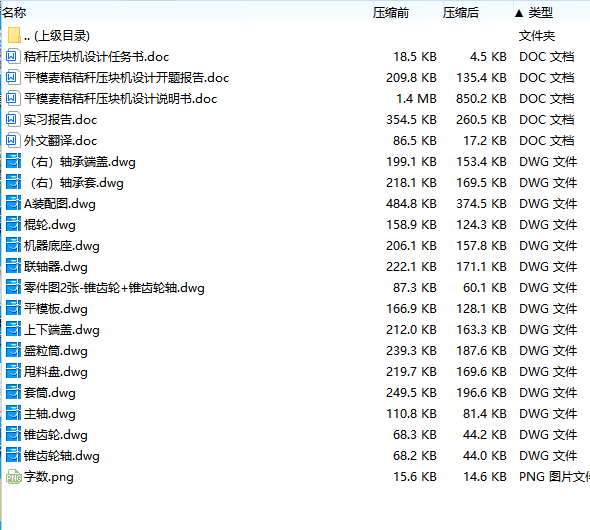The height and width of the screenshot is (530, 590).
Task: Select file 平模麦秸秸秆压块机设计开题报告.doc
Action: click(126, 78)
